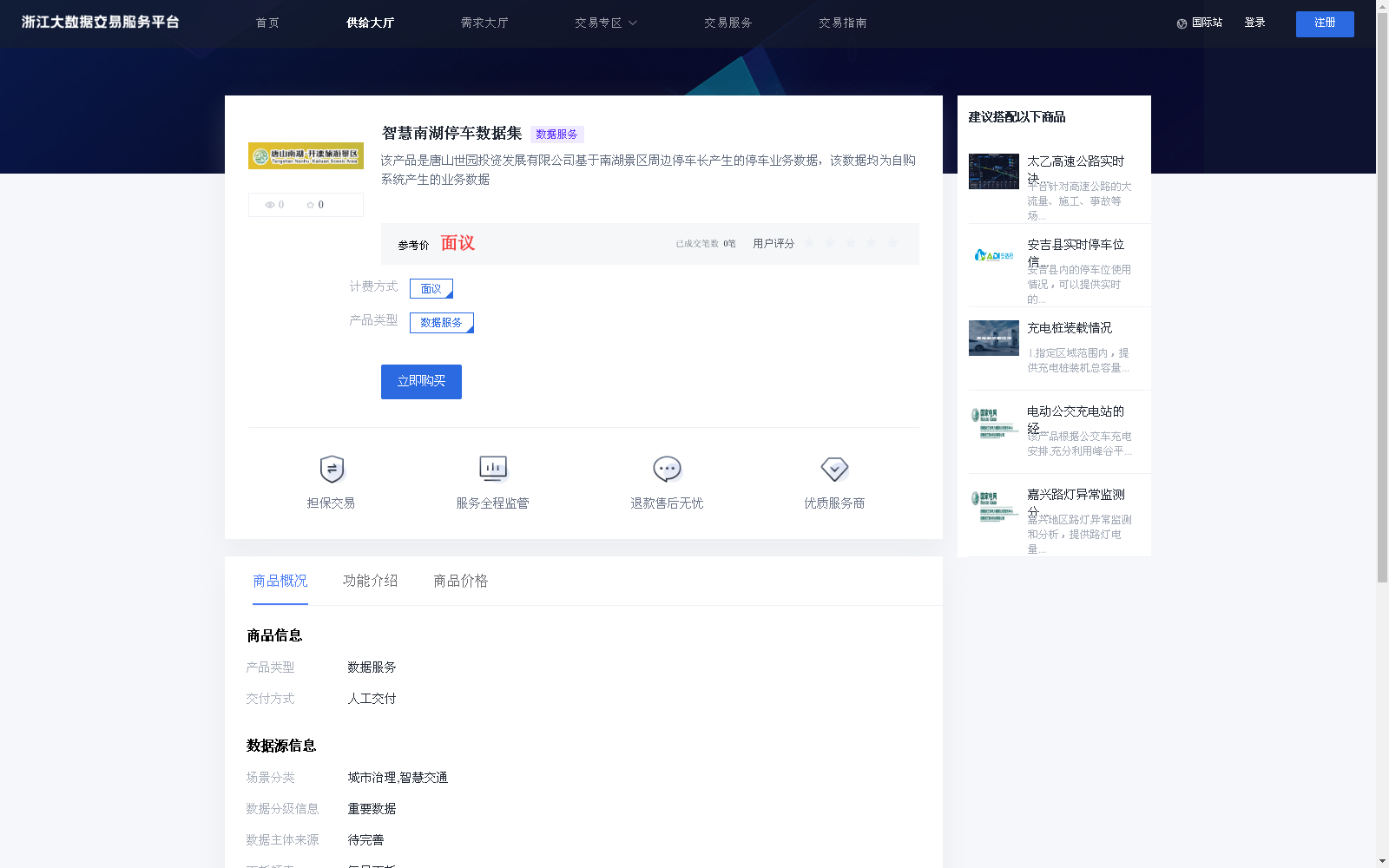1389x868 pixels.
Task: Expand the 交易专区 dropdown menu
Action: [606, 23]
